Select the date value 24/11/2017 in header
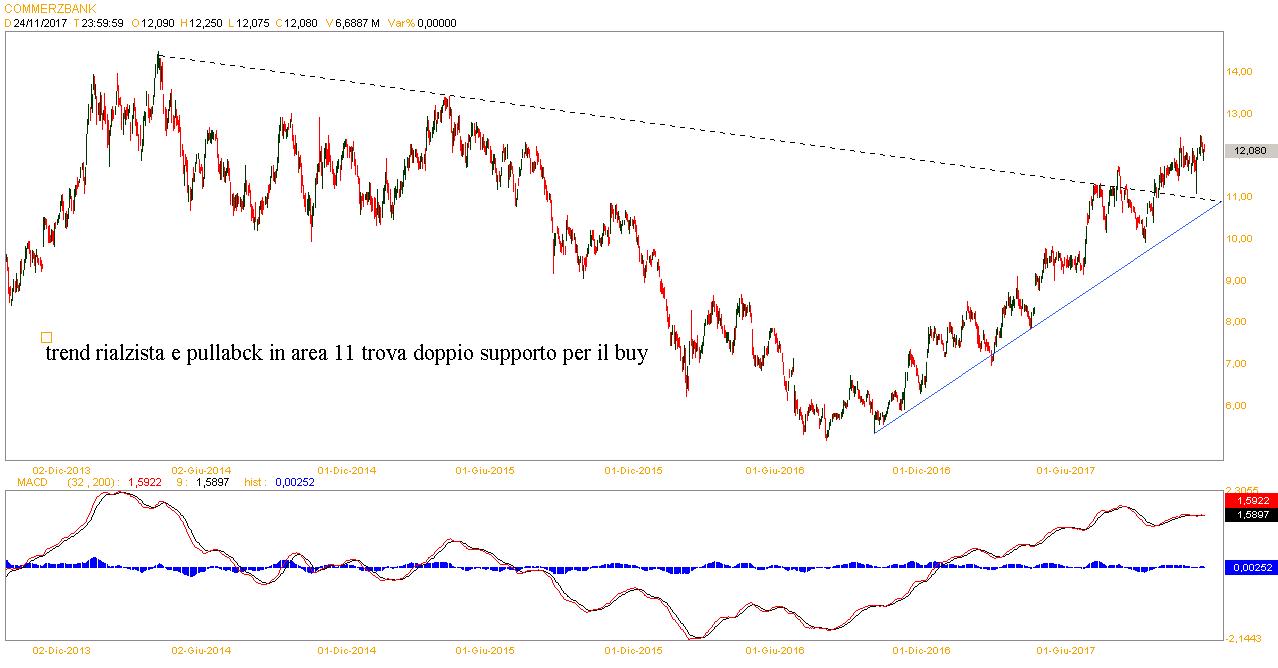1278x668 pixels. click(x=39, y=23)
